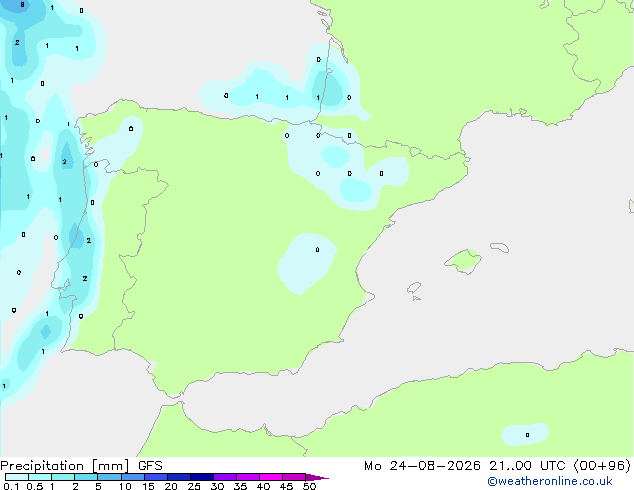Click the light rain patch in central-eastern Spain
The image size is (634, 490).
307,263
